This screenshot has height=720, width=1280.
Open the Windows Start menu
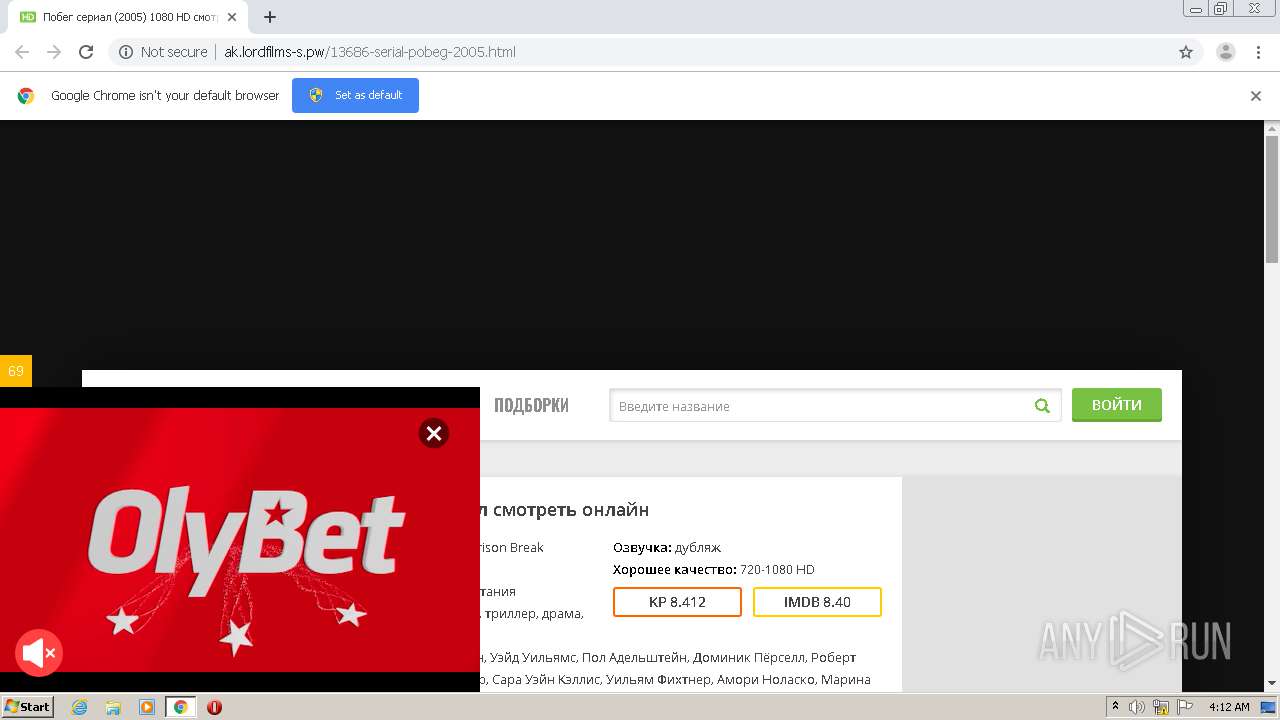tap(27, 706)
